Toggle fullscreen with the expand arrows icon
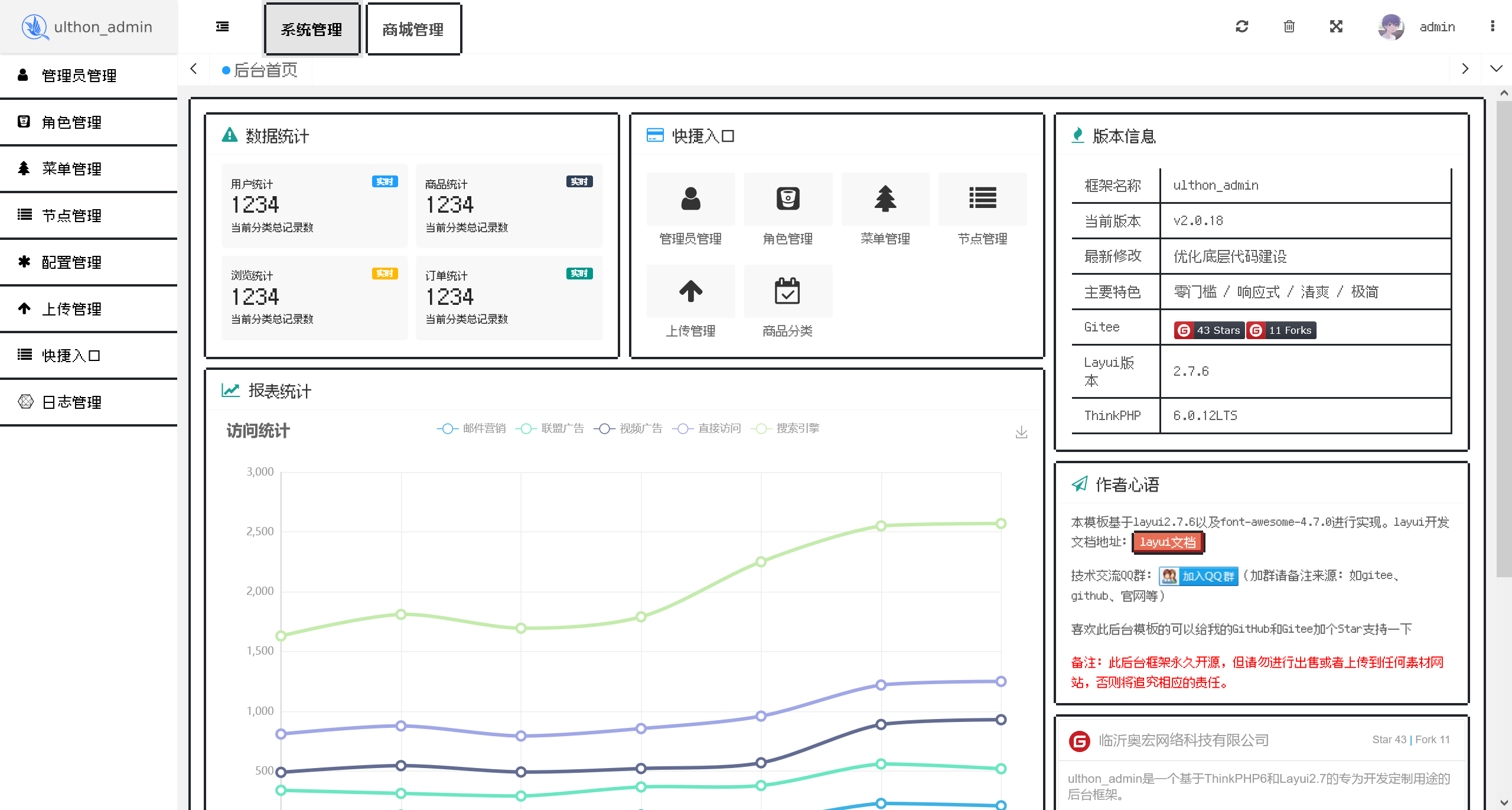This screenshot has height=810, width=1512. click(1336, 27)
